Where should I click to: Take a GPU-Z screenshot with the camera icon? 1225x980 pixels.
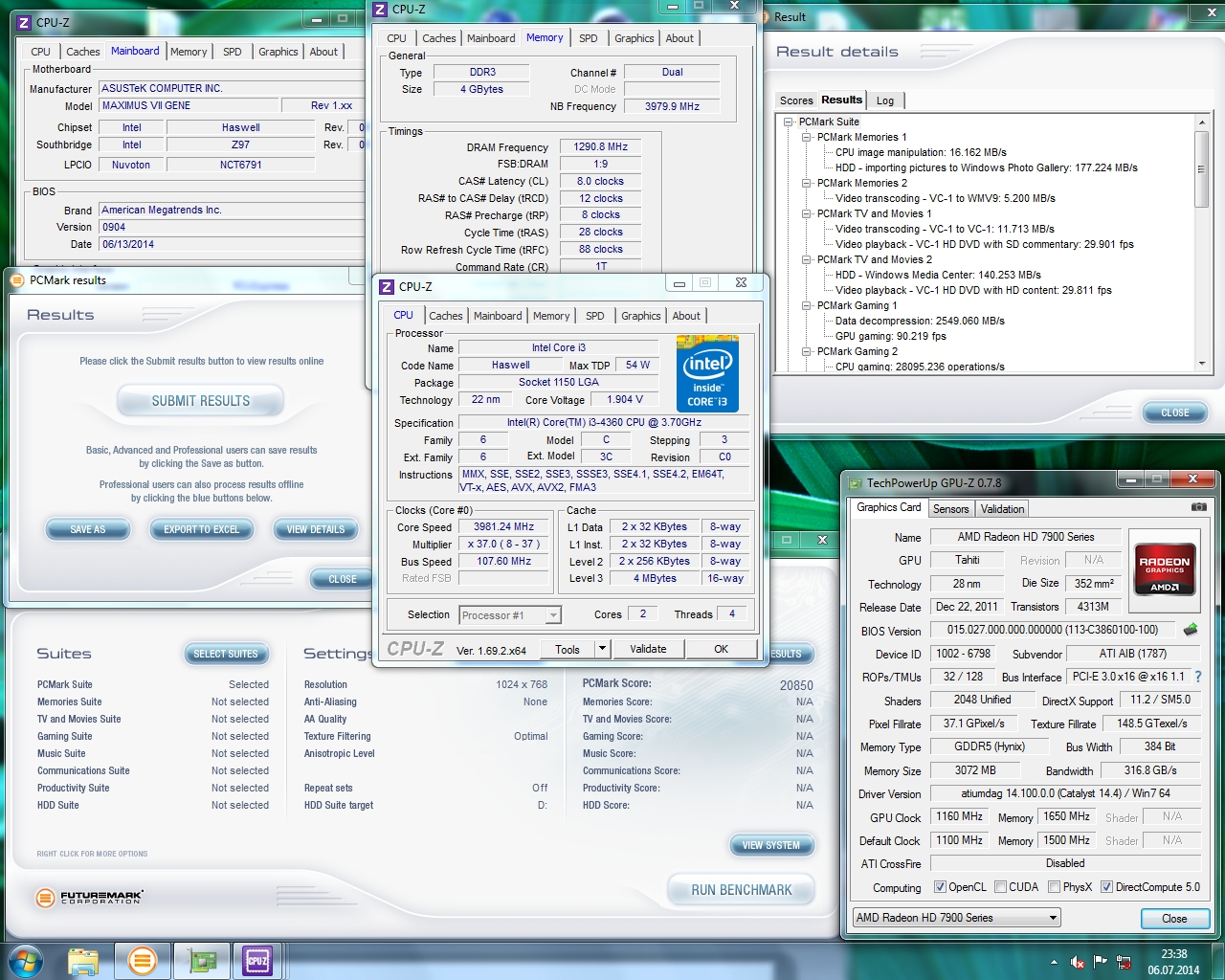click(x=1198, y=507)
